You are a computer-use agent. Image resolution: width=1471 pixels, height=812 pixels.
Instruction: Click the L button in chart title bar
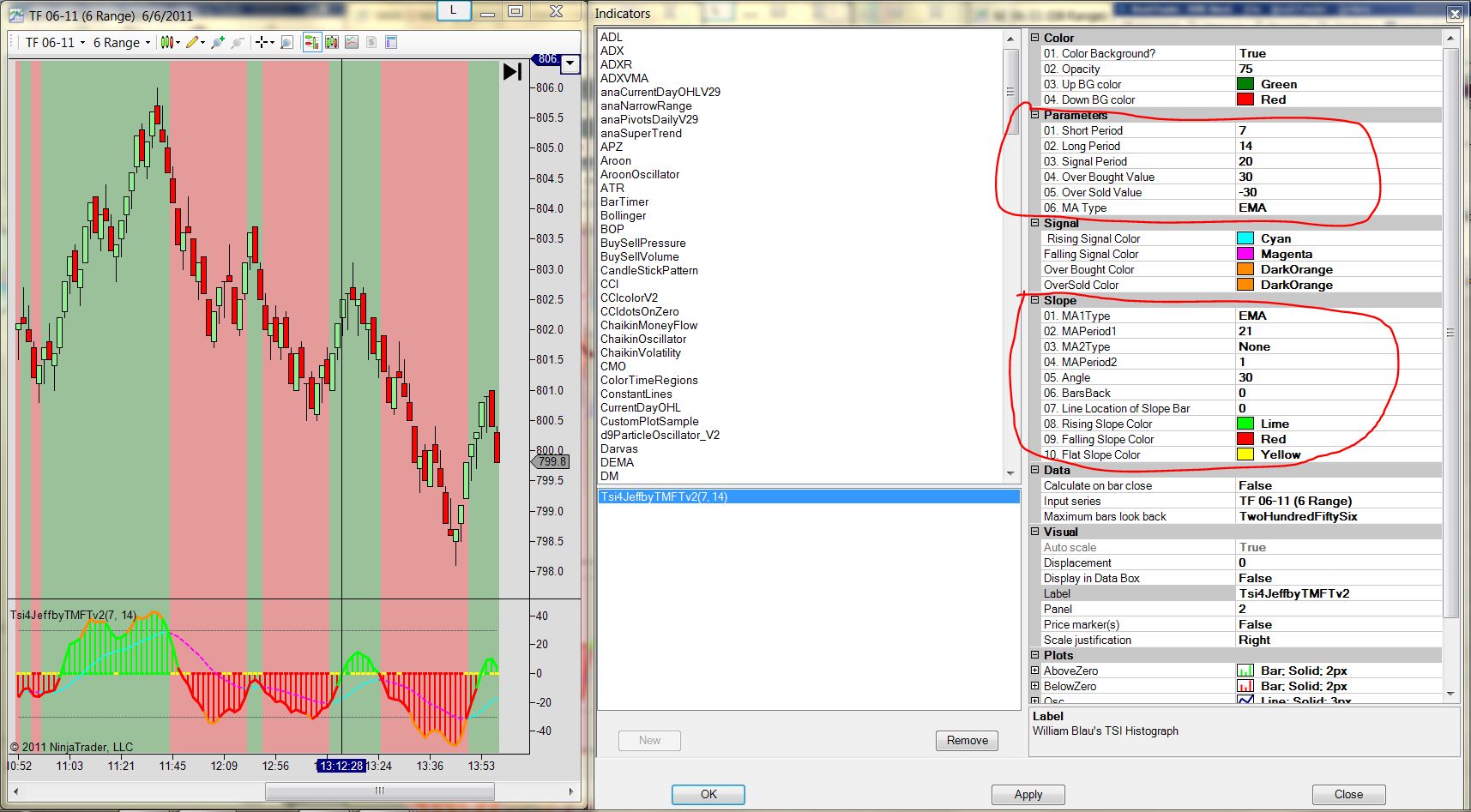(453, 11)
